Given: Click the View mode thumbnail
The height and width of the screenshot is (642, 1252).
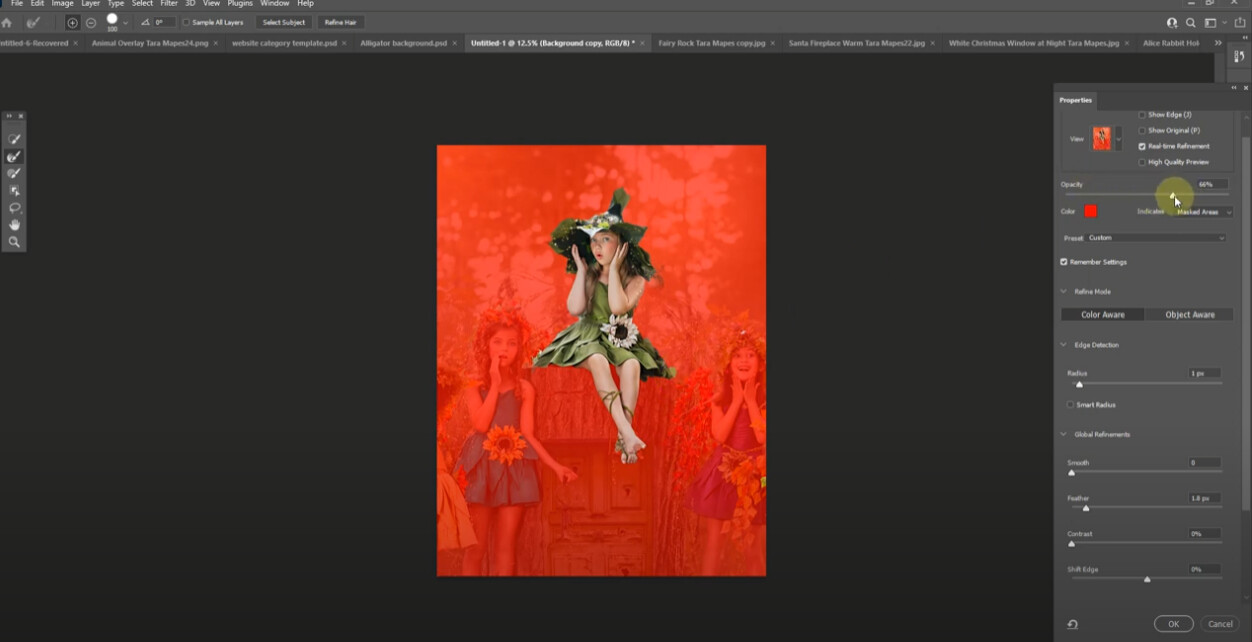Looking at the screenshot, I should (1104, 138).
